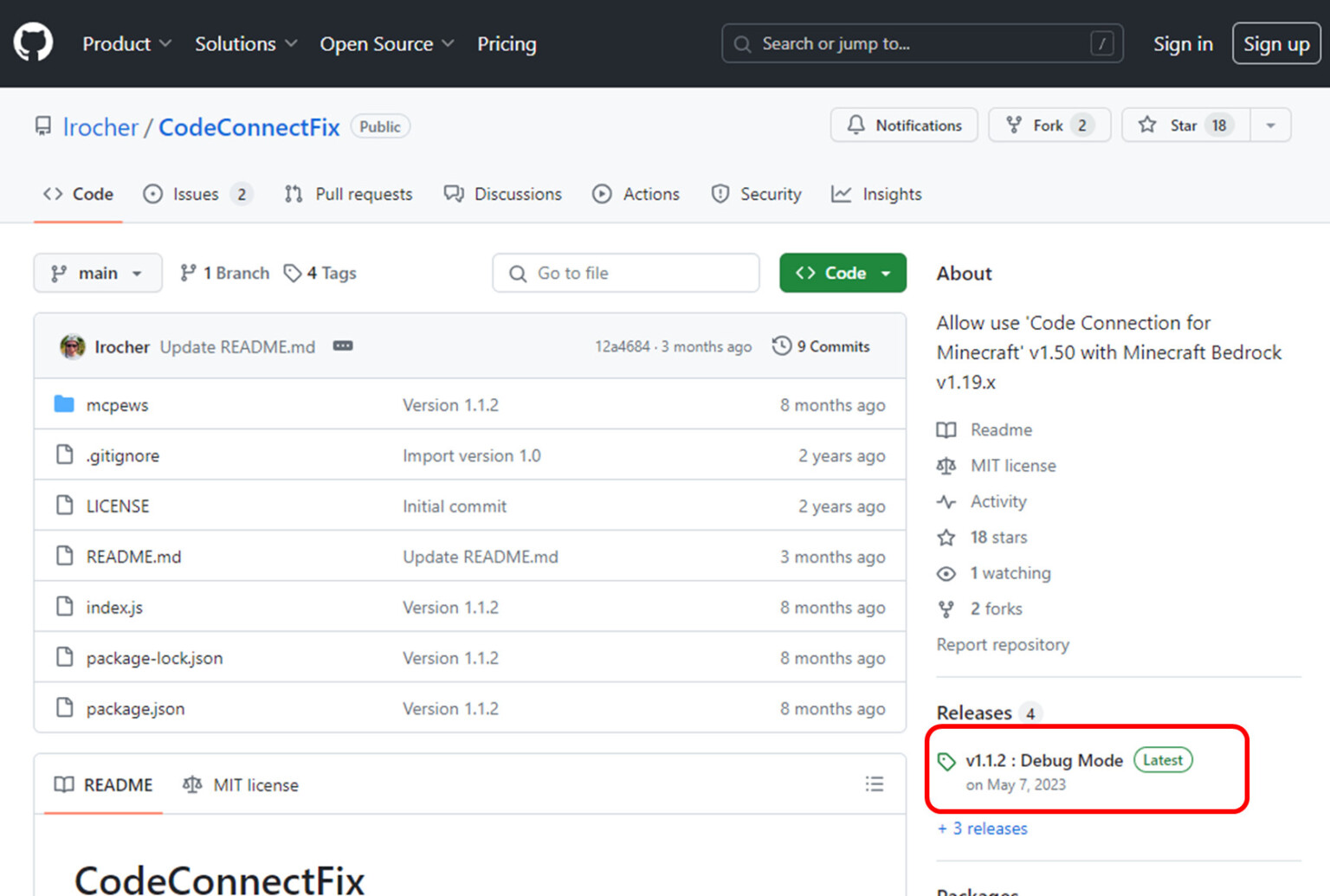
Task: Click the LICENSE file icon
Action: [x=64, y=506]
